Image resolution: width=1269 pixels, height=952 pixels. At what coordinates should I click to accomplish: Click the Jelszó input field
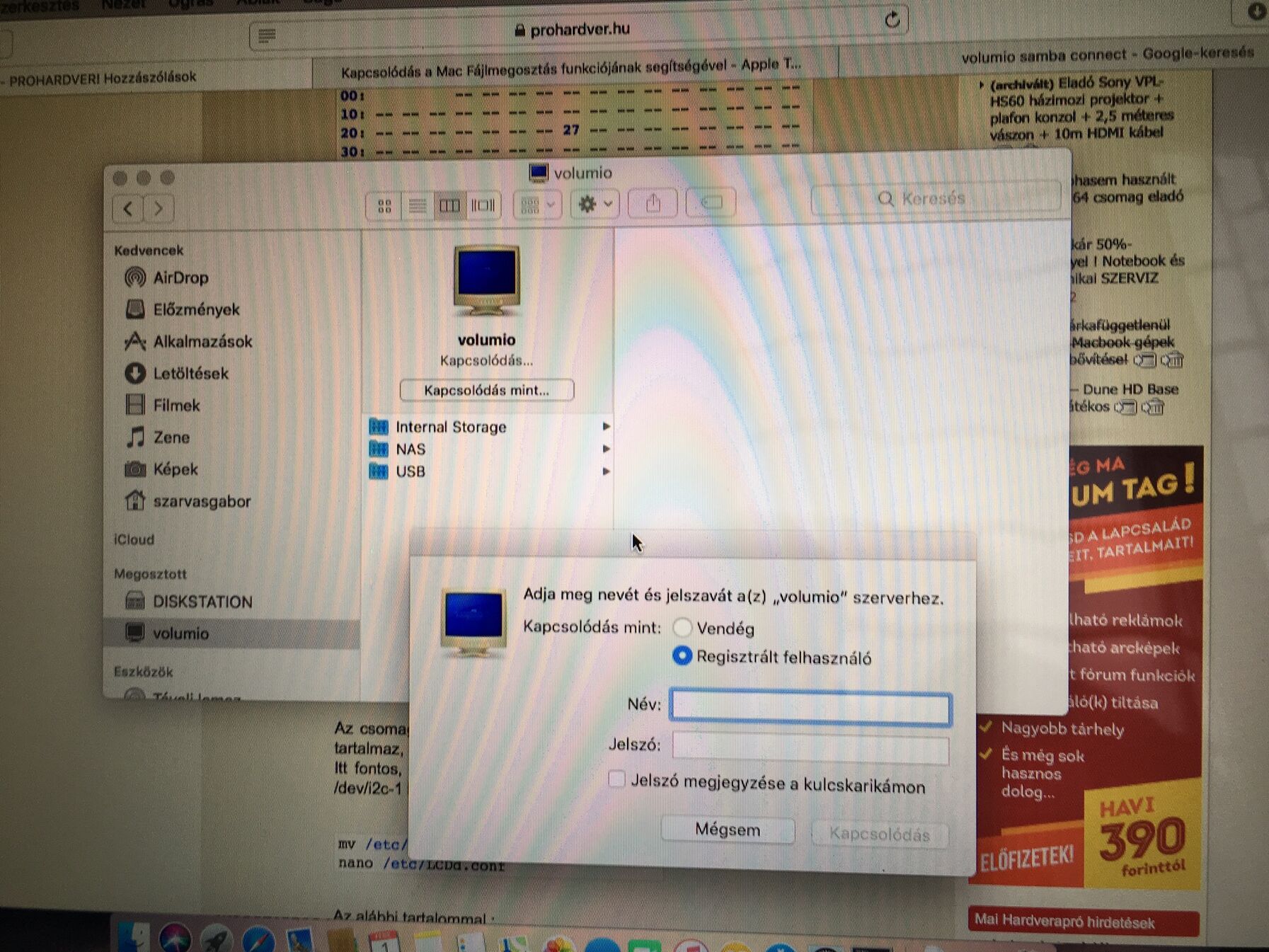[x=810, y=748]
